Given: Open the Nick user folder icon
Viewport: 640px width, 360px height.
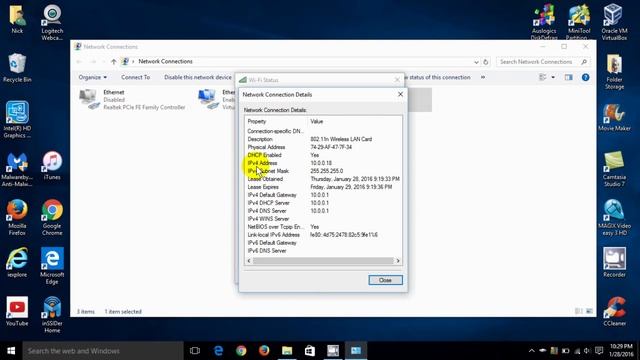Looking at the screenshot, I should (17, 19).
